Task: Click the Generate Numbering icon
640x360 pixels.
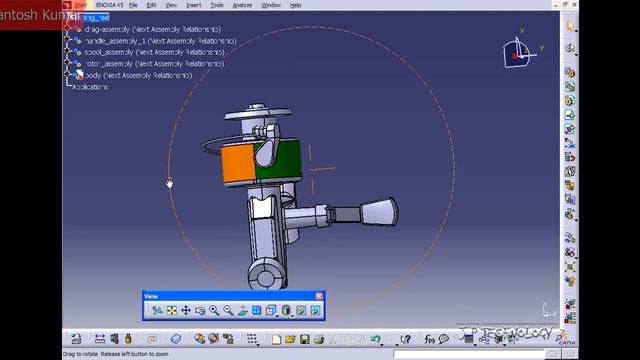Action: [570, 171]
